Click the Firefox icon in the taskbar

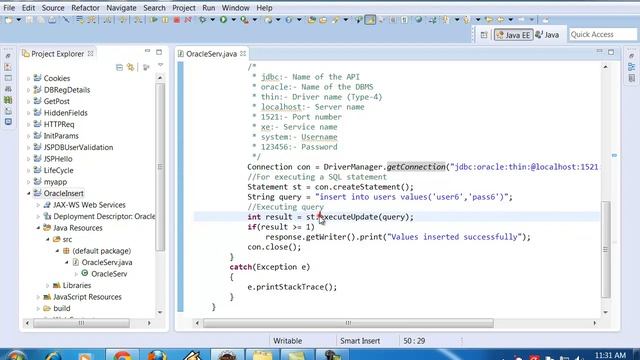(x=157, y=355)
